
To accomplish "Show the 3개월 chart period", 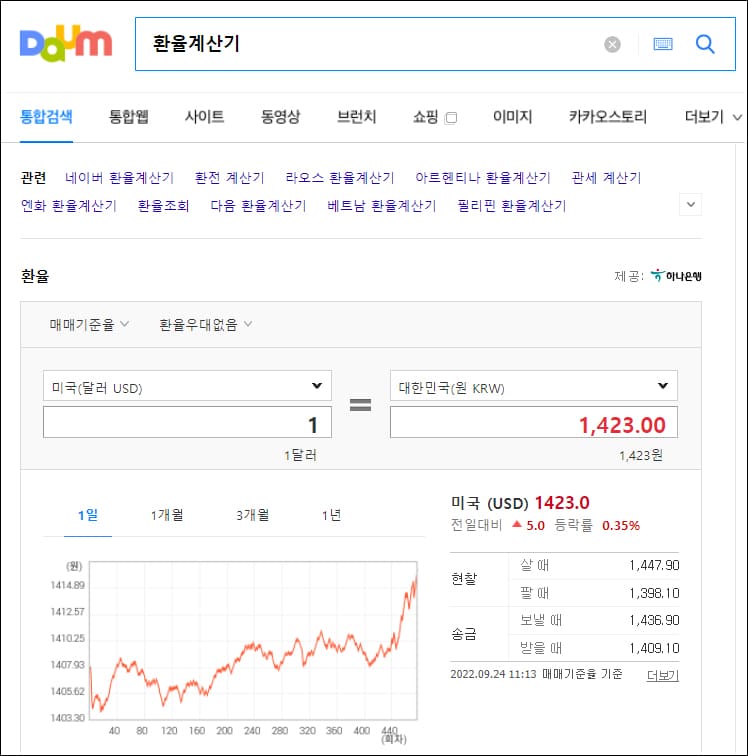I will [252, 515].
